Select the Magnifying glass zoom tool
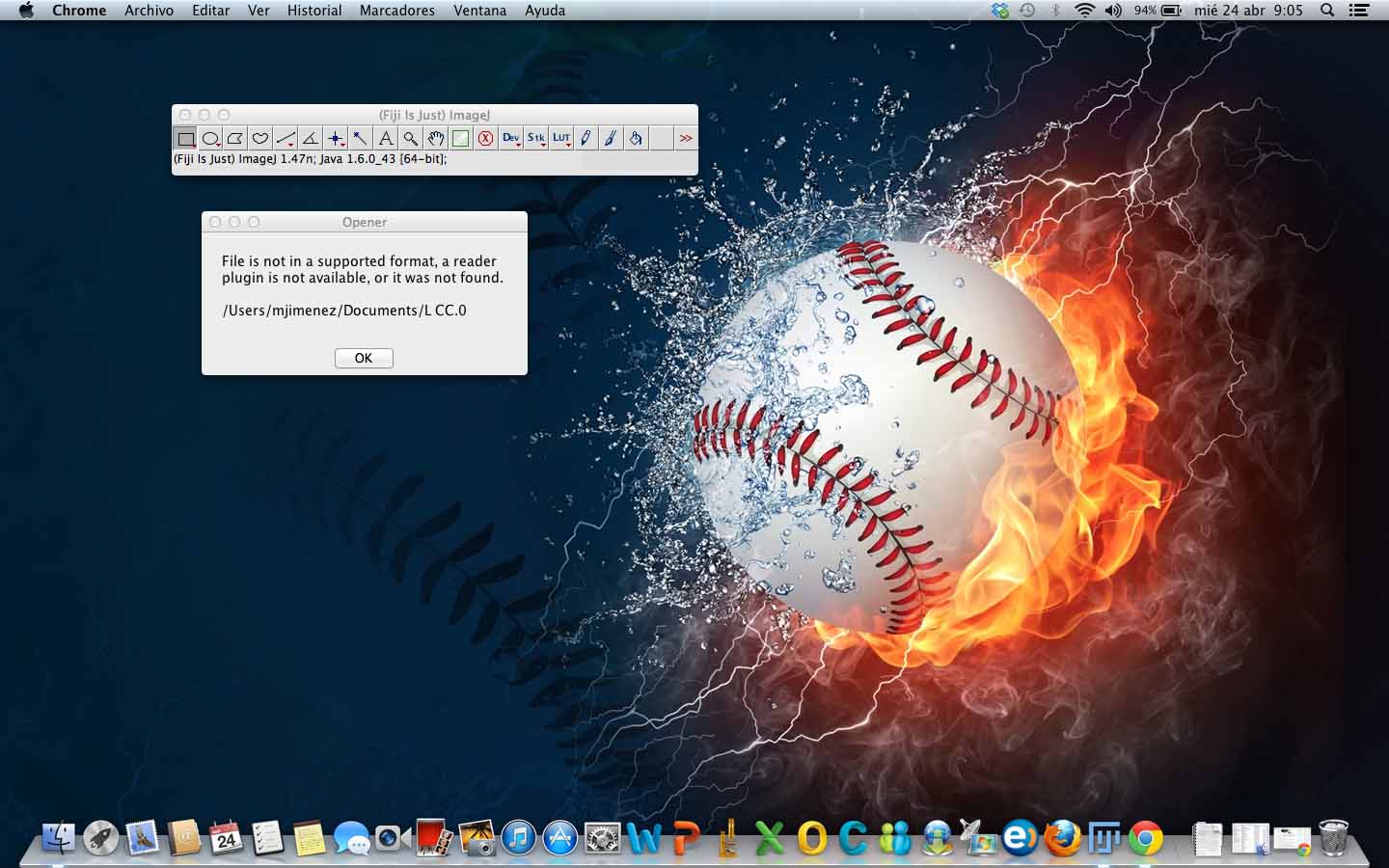The image size is (1389, 868). (x=411, y=139)
